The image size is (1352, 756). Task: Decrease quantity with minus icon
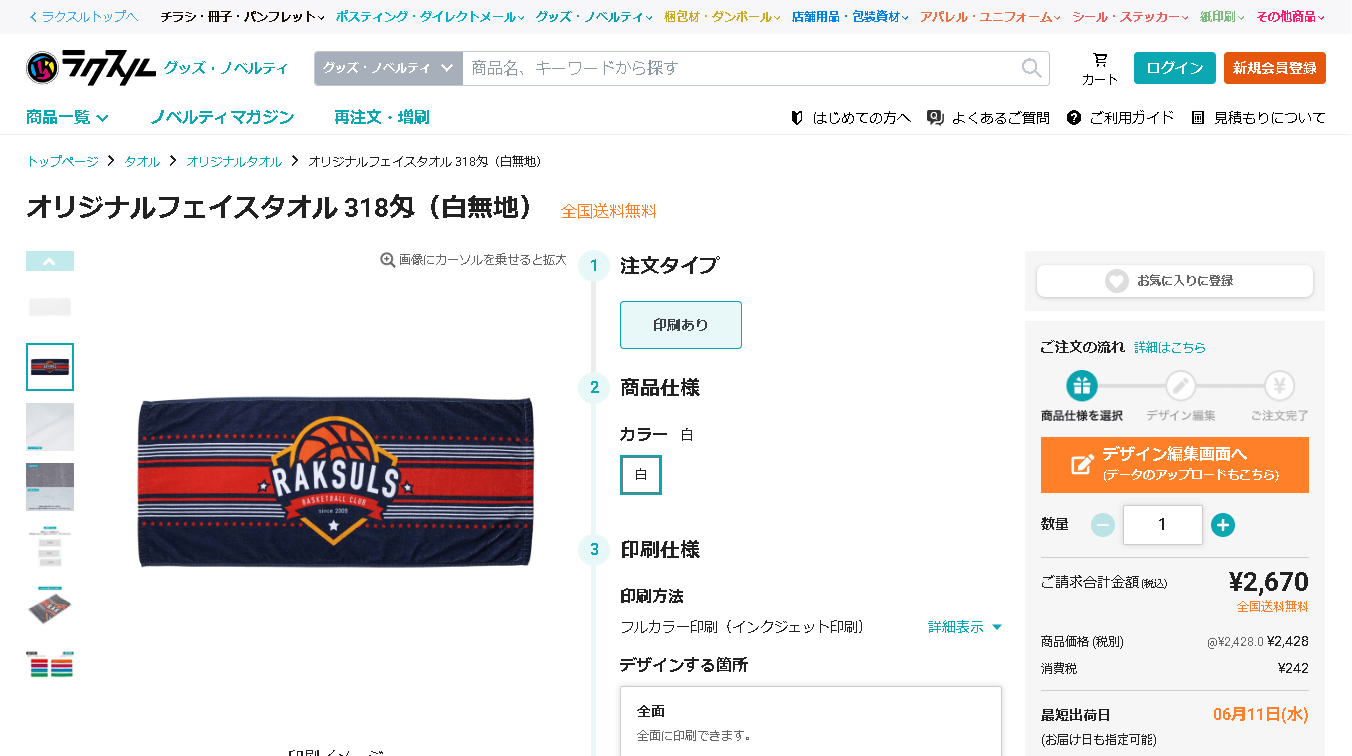(x=1103, y=525)
